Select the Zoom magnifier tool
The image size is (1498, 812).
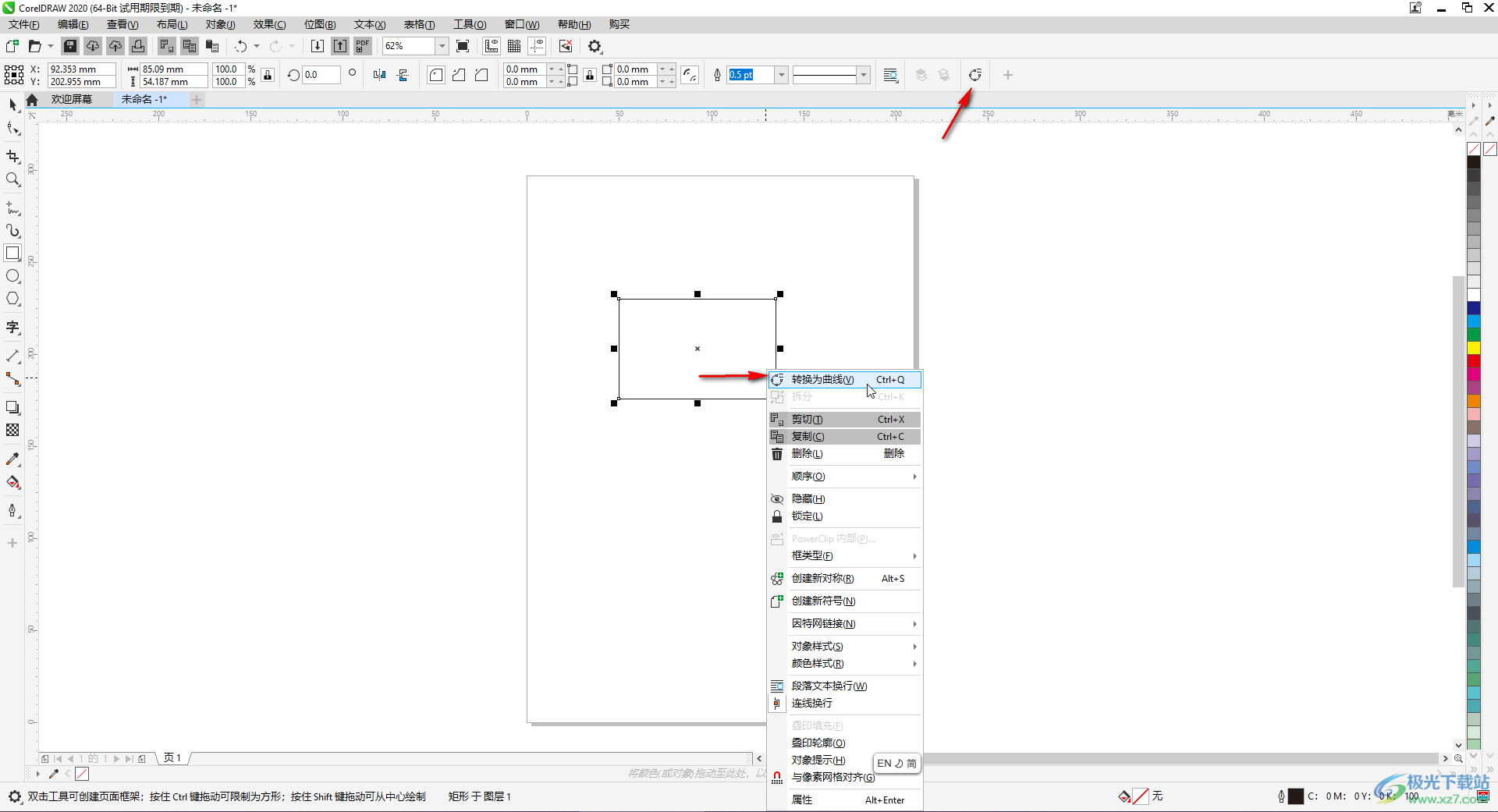(x=12, y=179)
